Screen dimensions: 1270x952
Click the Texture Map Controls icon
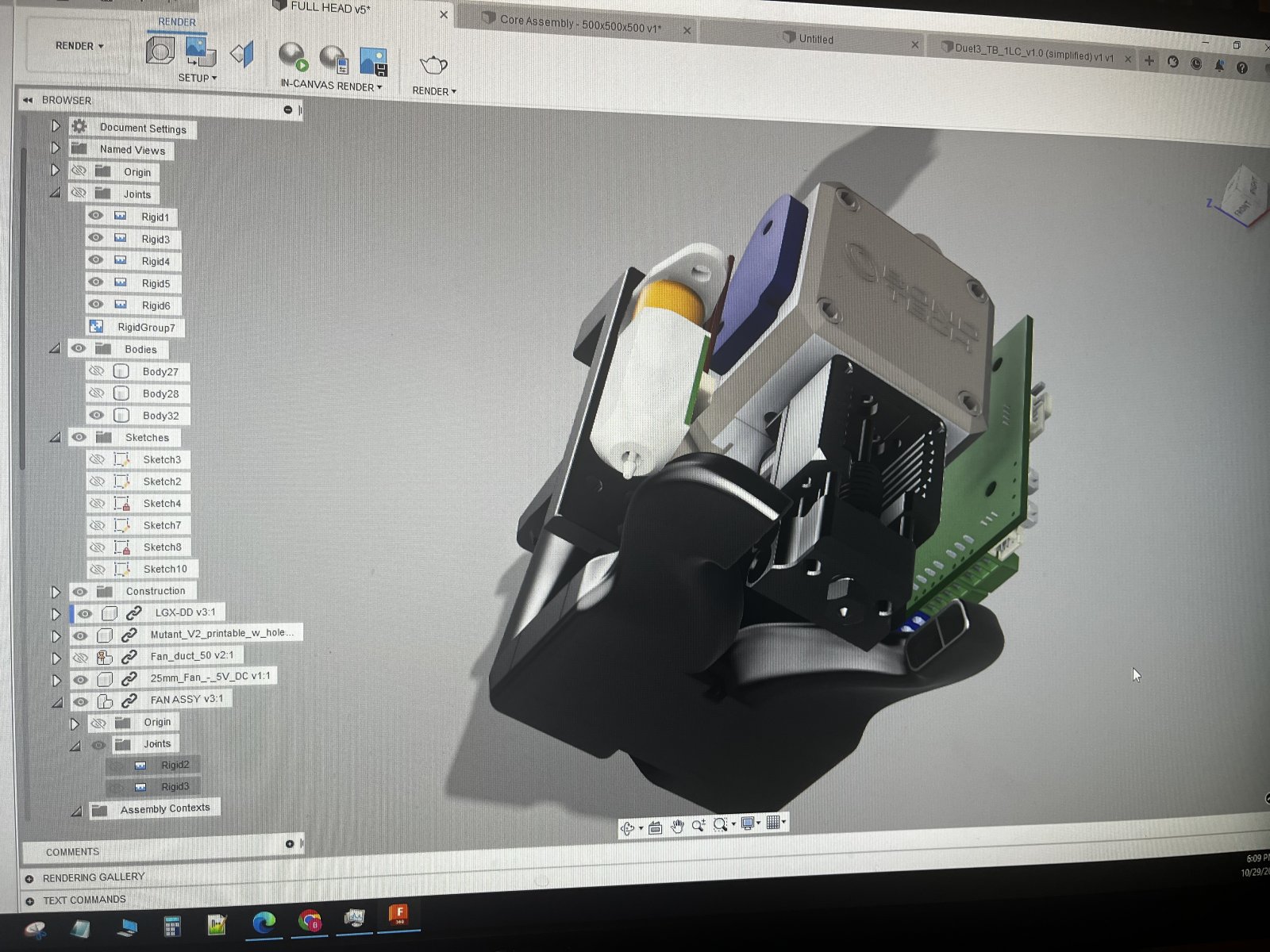200,52
